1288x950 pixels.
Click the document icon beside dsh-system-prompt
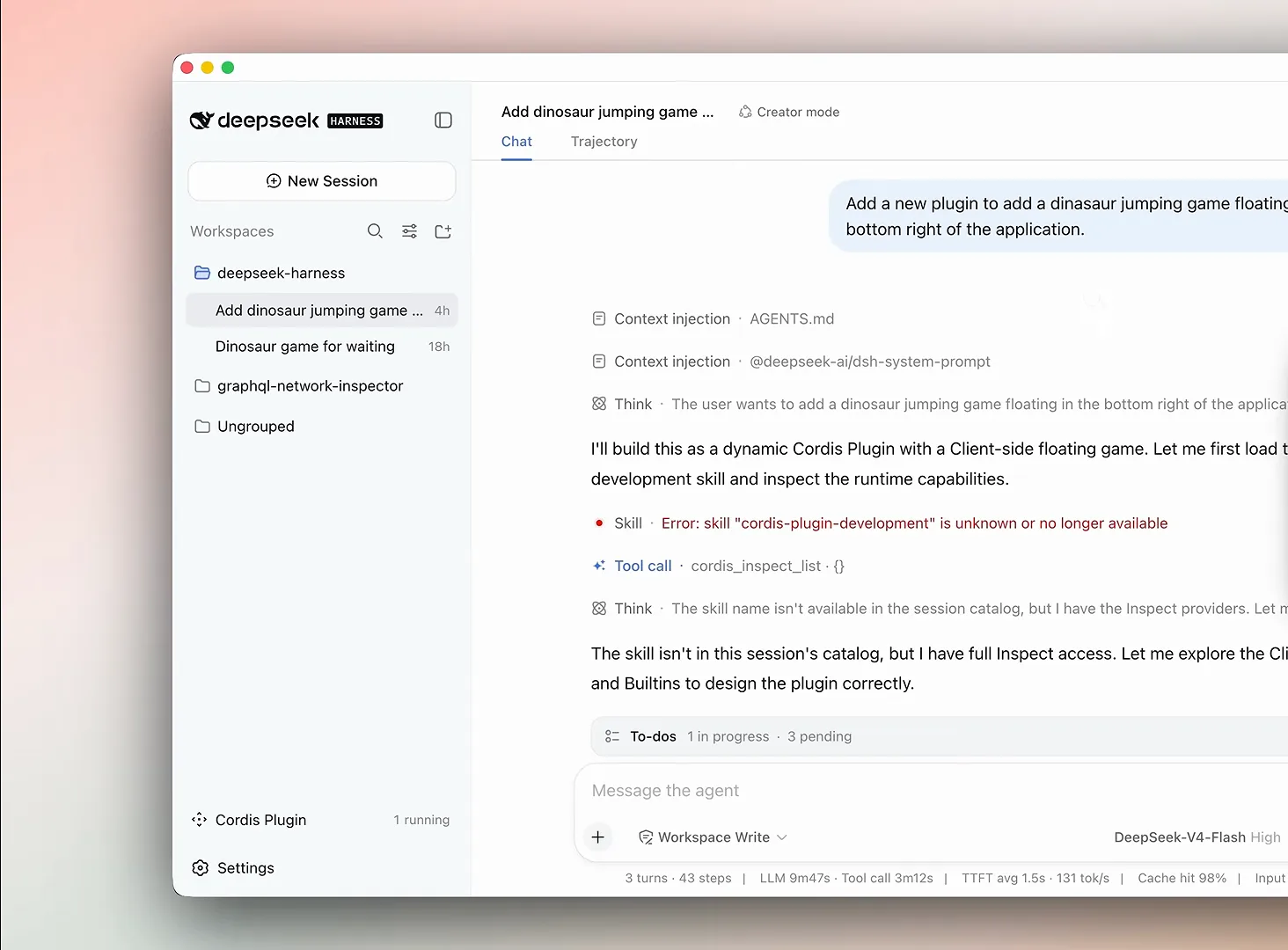(x=599, y=362)
